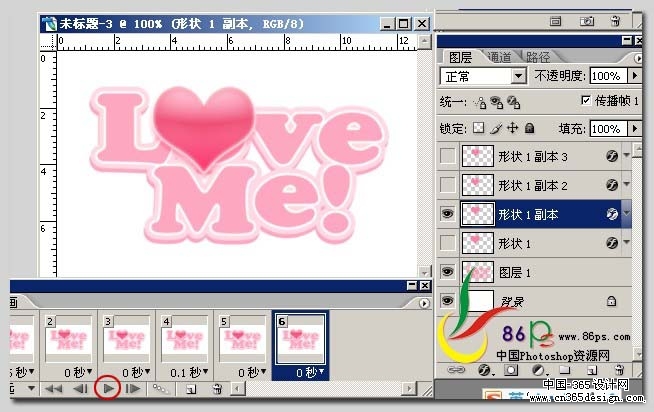Click layer style icon on 形状 1 副本 3
The image size is (654, 412).
click(612, 156)
